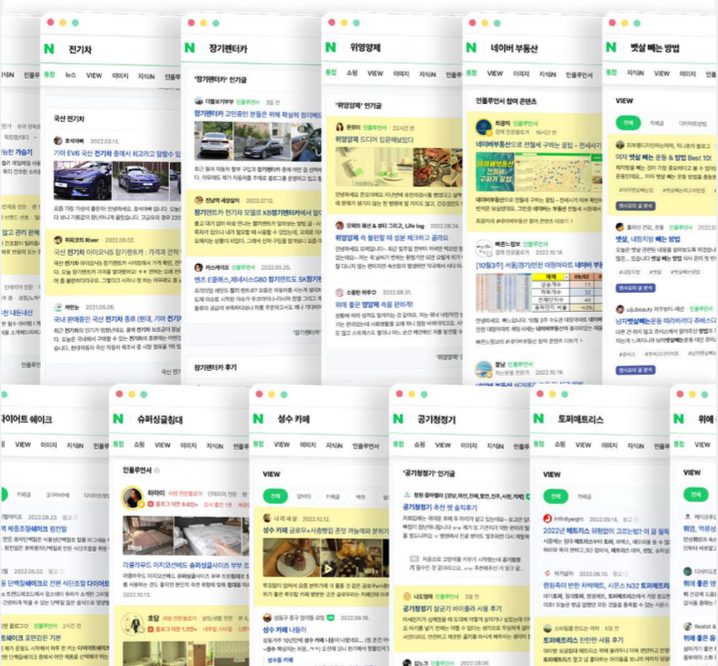This screenshot has width=718, height=666.
Task: Select the green 전체 filter chip under 뱃살 VIEW
Action: click(x=628, y=123)
